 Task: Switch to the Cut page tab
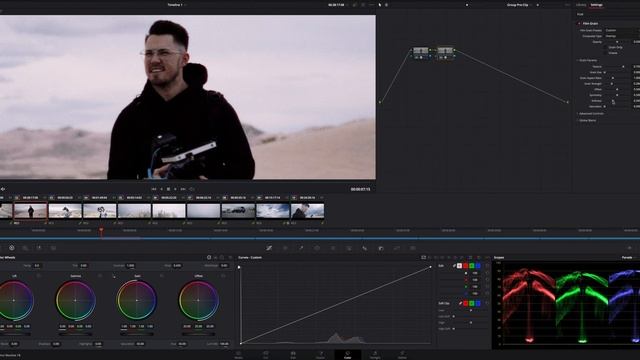click(x=266, y=355)
